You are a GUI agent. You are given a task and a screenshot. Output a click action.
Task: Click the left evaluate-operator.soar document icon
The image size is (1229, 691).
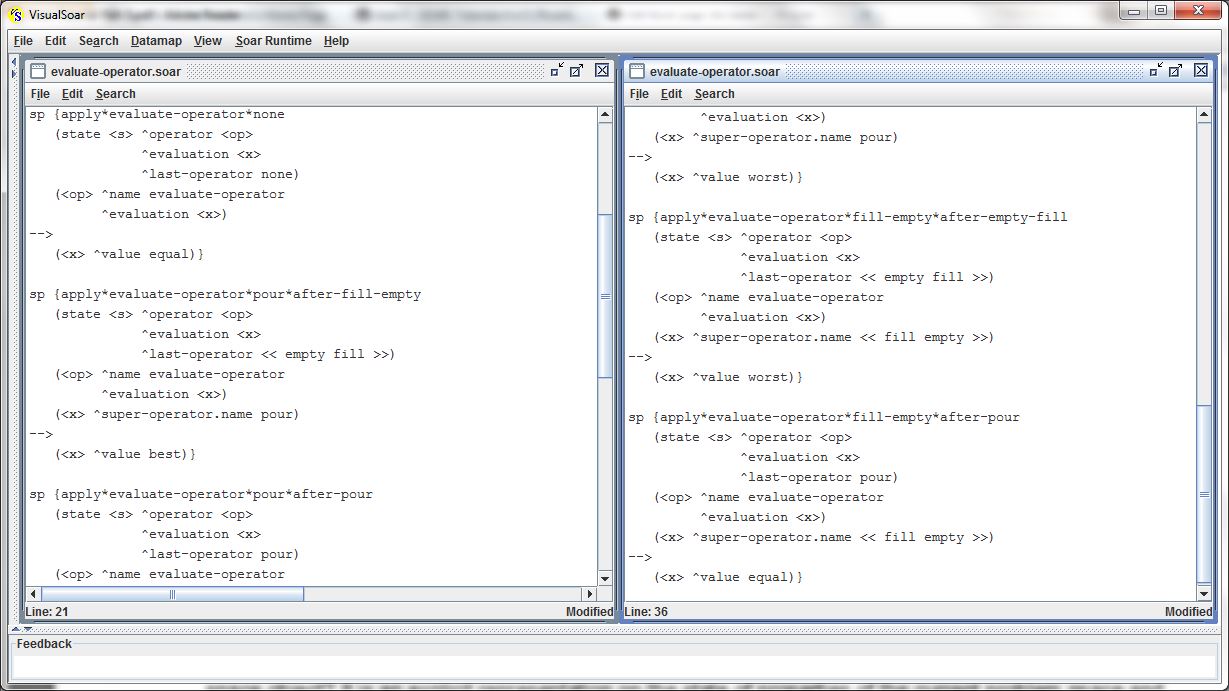coord(38,71)
